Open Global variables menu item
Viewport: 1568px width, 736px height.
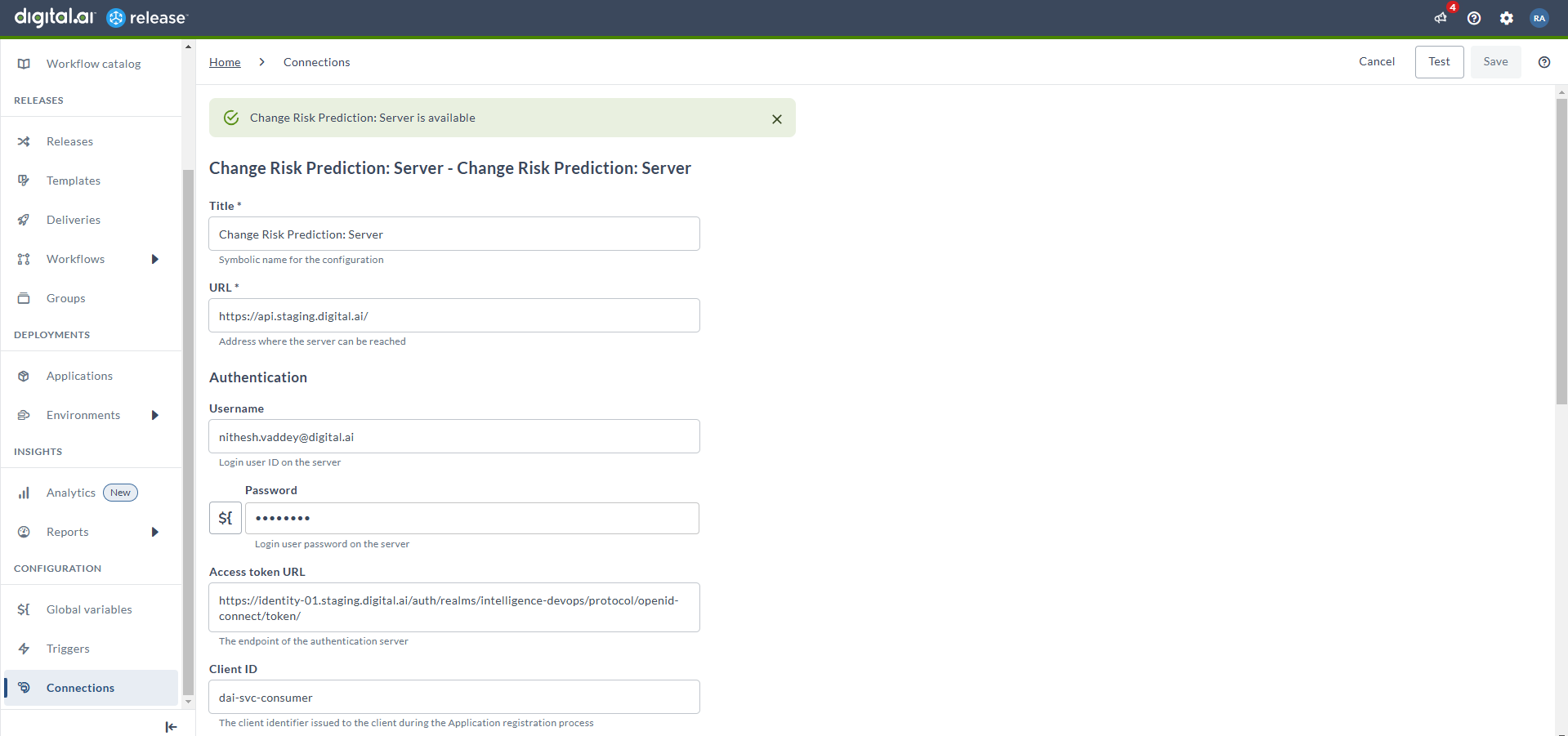pos(91,609)
